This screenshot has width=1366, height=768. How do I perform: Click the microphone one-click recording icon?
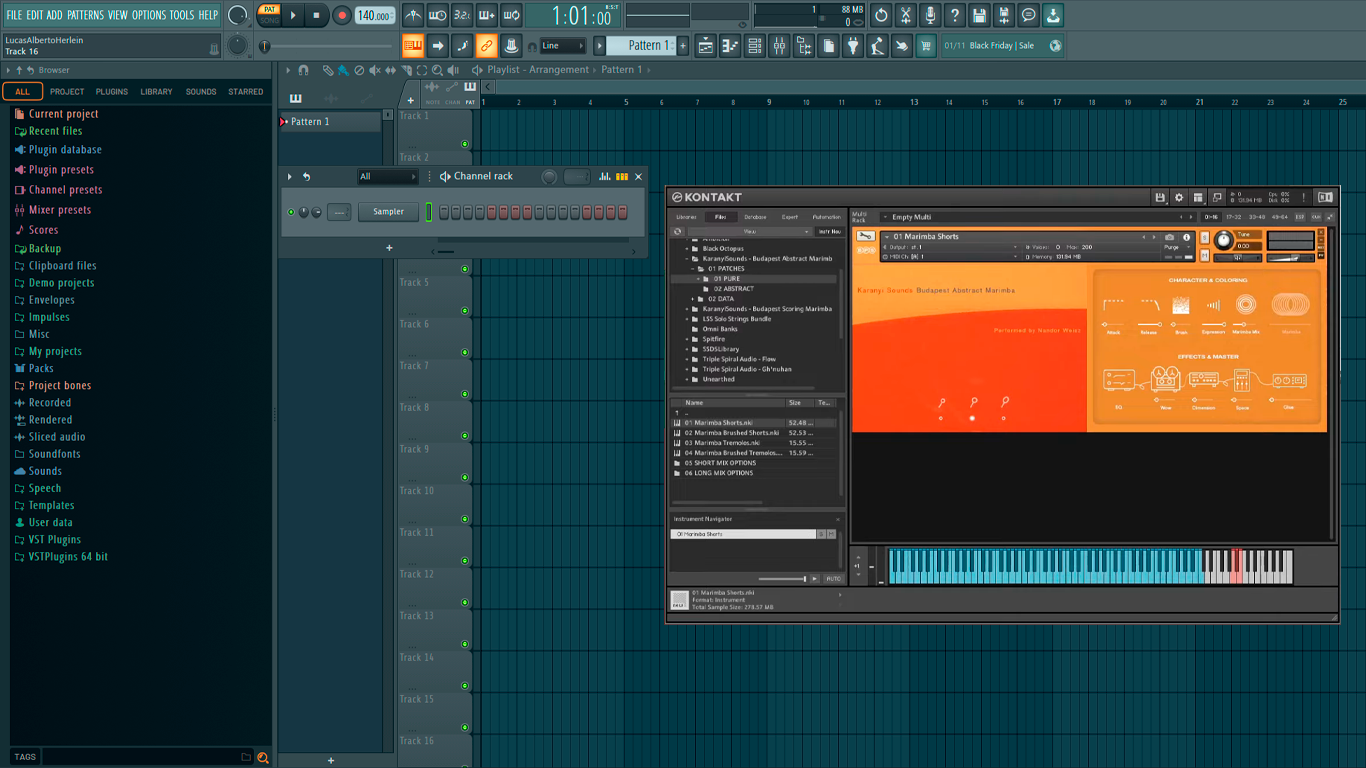pyautogui.click(x=930, y=15)
